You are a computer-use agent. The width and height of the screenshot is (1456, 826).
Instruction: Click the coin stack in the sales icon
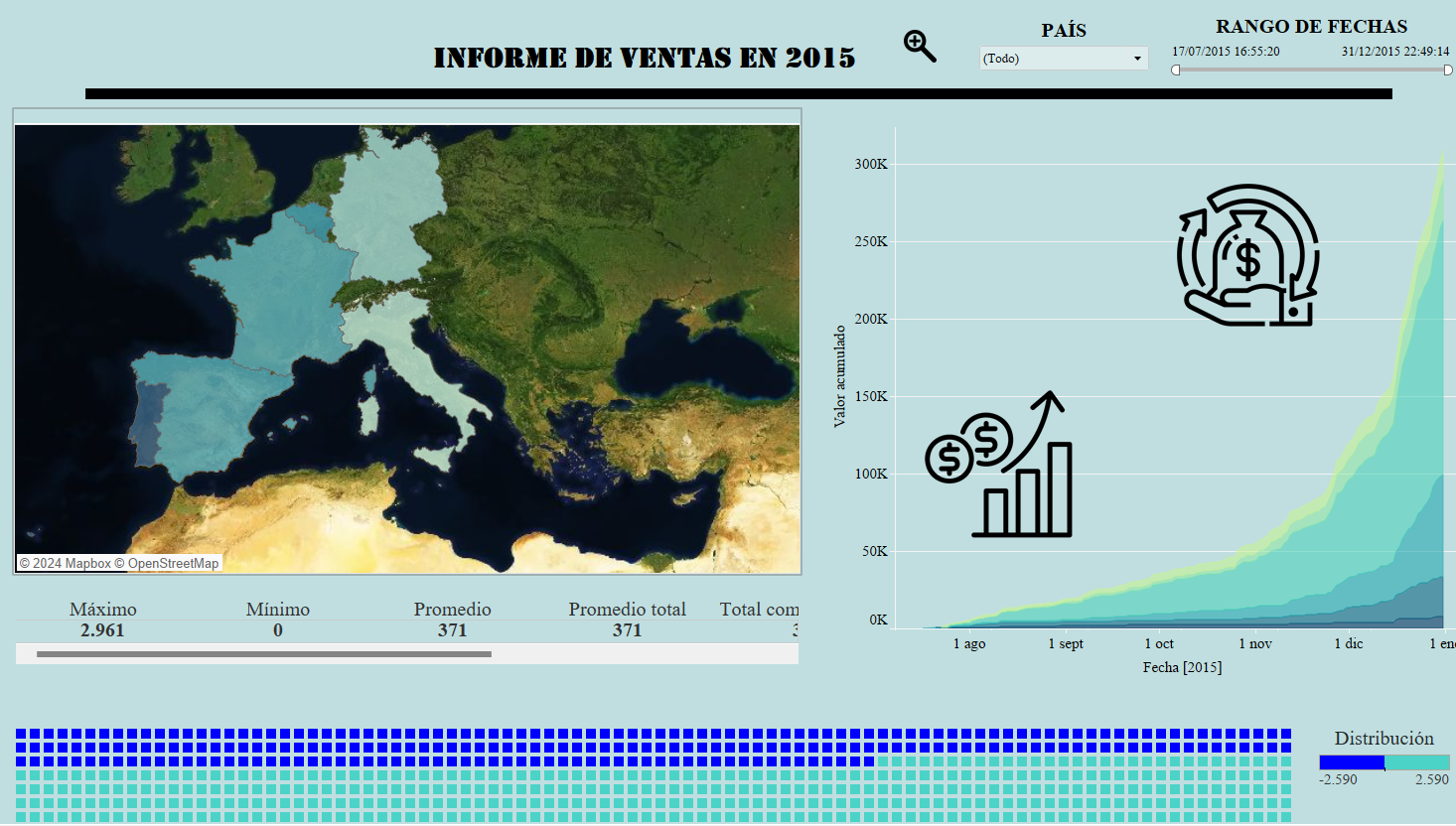pos(955,457)
